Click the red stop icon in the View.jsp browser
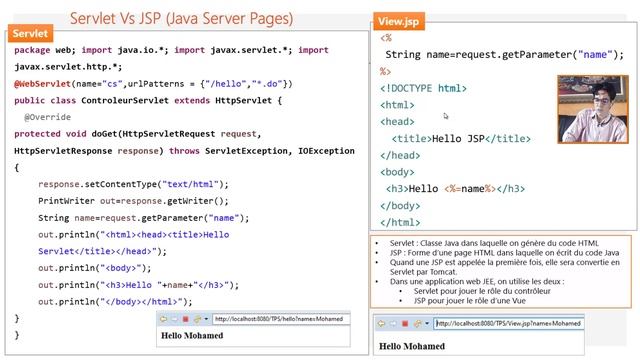Viewport: 640px width, 360px height. tap(405, 324)
